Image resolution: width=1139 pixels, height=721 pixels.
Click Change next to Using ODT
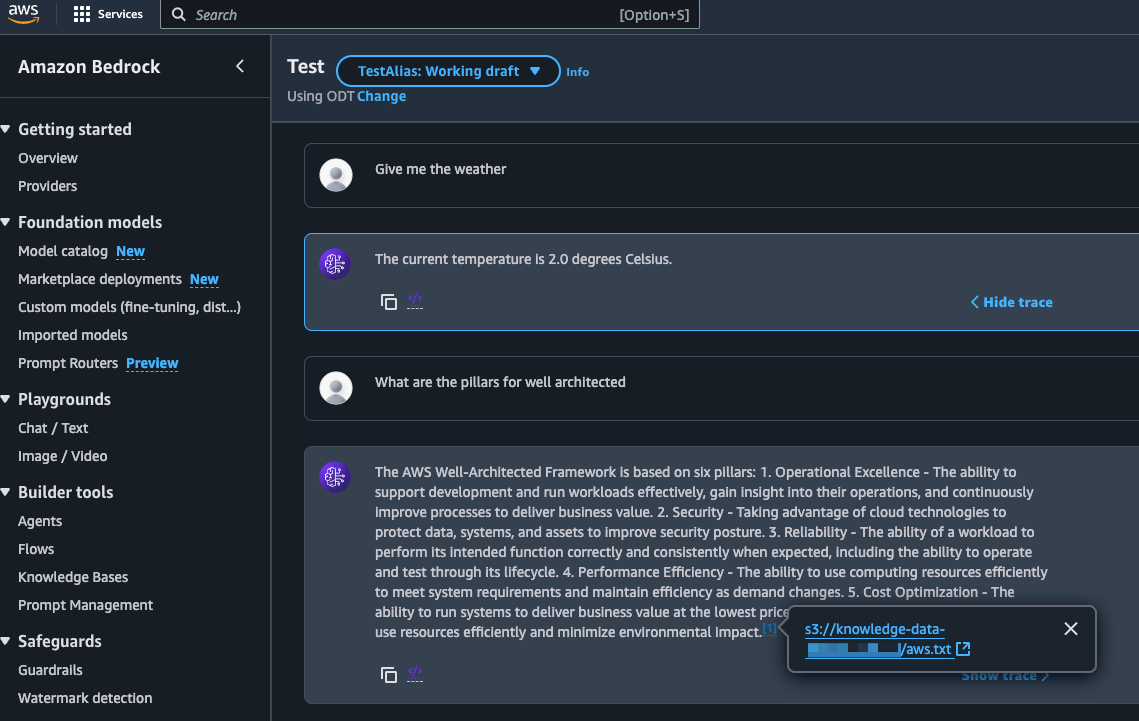tap(381, 96)
